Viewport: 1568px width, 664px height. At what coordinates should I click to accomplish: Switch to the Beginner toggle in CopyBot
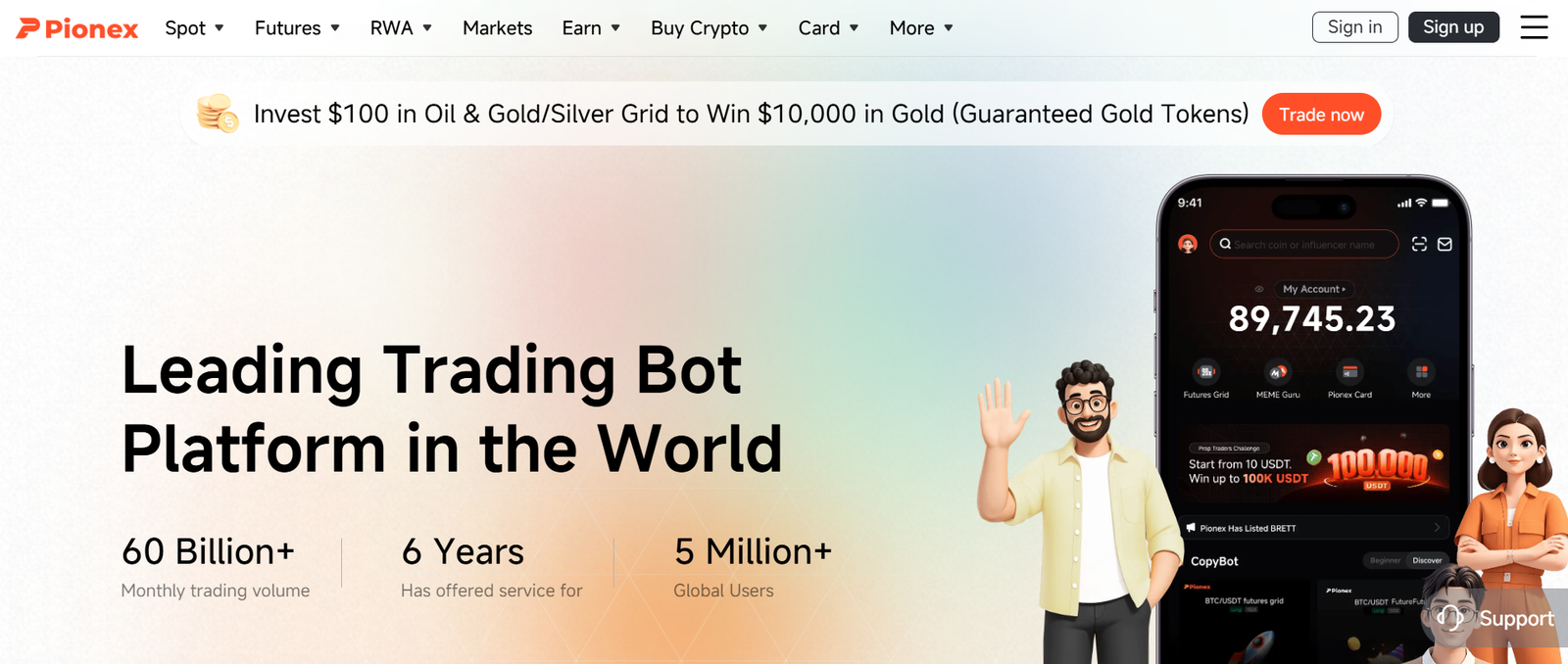point(1385,561)
